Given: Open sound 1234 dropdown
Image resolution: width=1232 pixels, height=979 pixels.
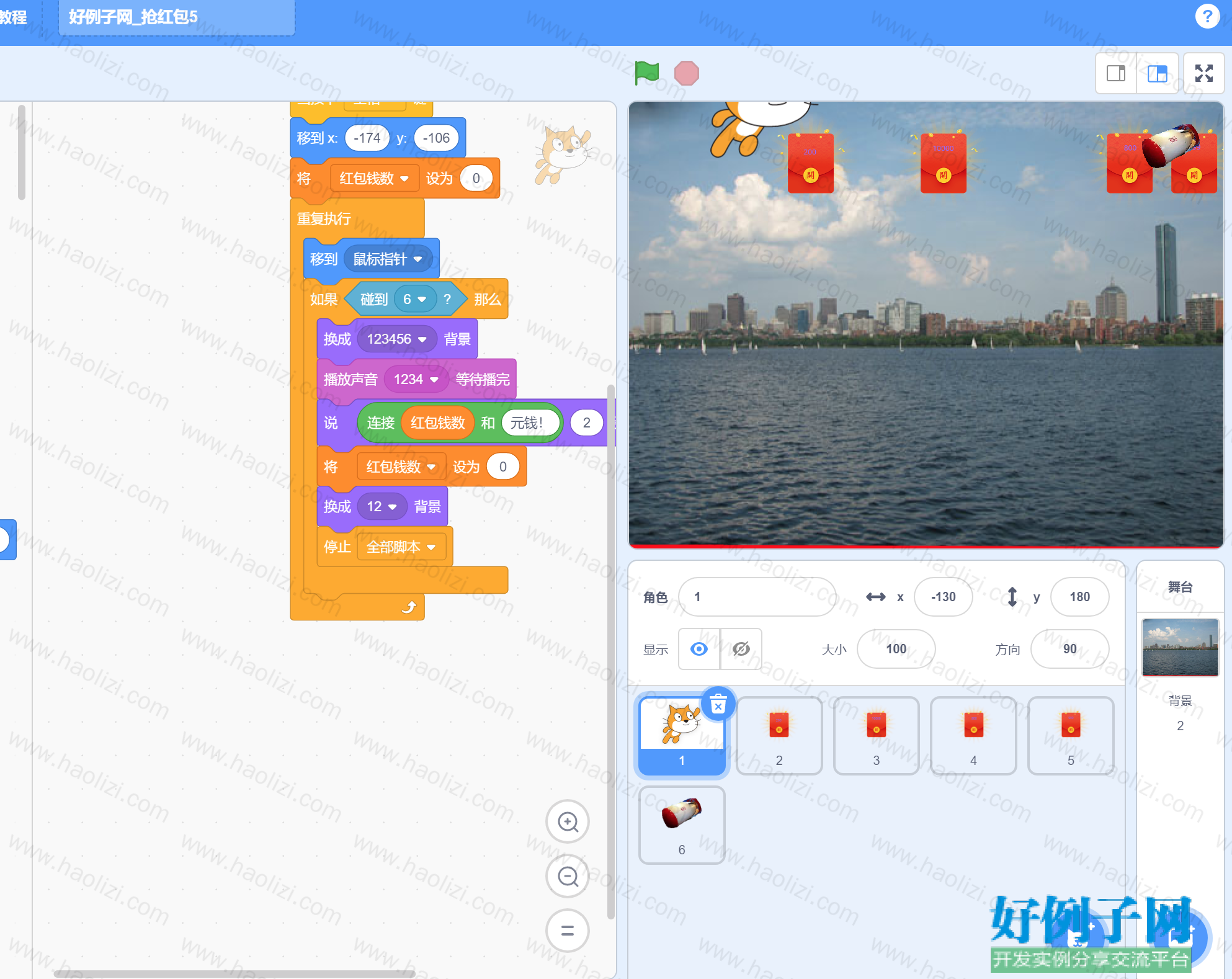Looking at the screenshot, I should coord(416,380).
